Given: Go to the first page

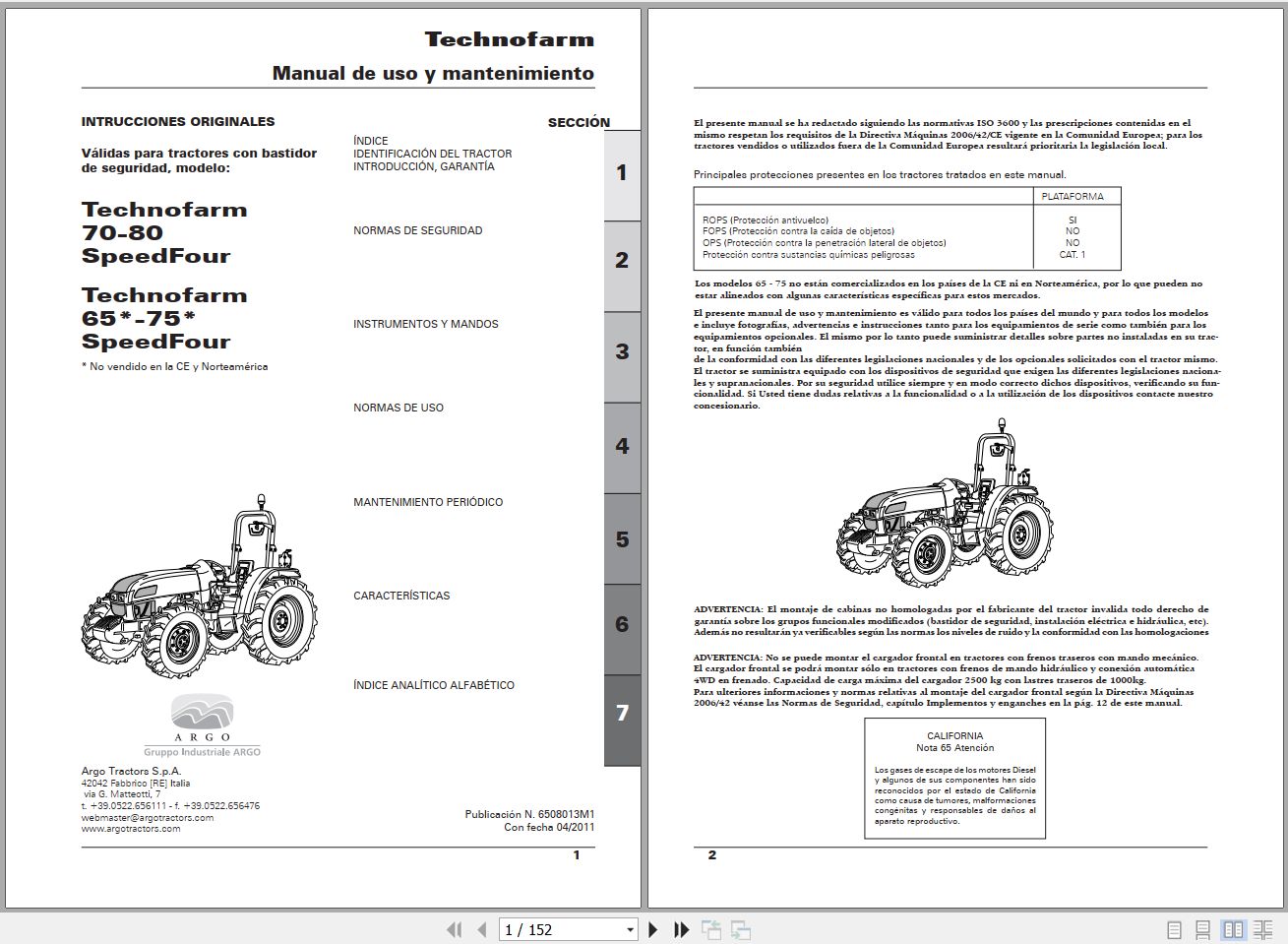Looking at the screenshot, I should 454,929.
